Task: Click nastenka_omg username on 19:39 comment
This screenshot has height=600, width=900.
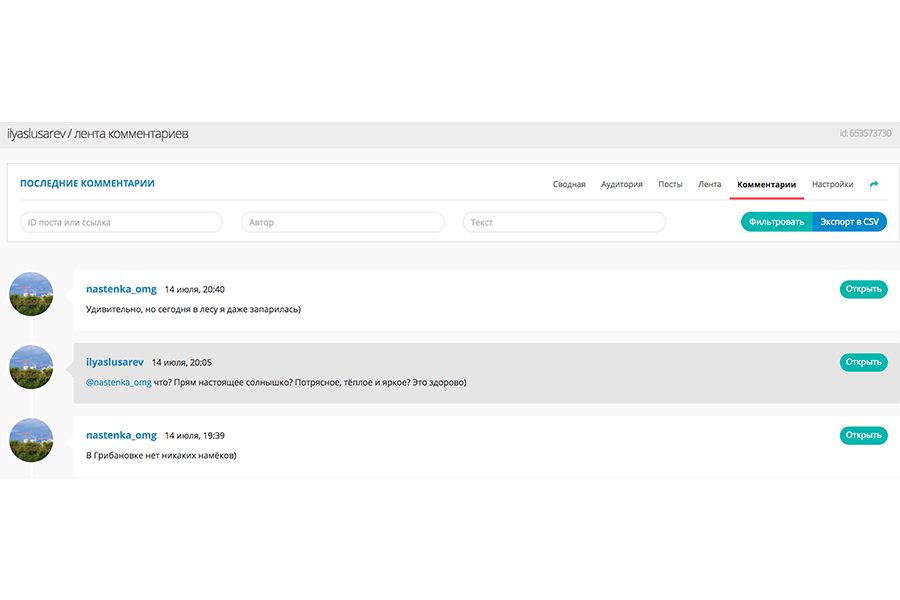Action: pos(121,435)
